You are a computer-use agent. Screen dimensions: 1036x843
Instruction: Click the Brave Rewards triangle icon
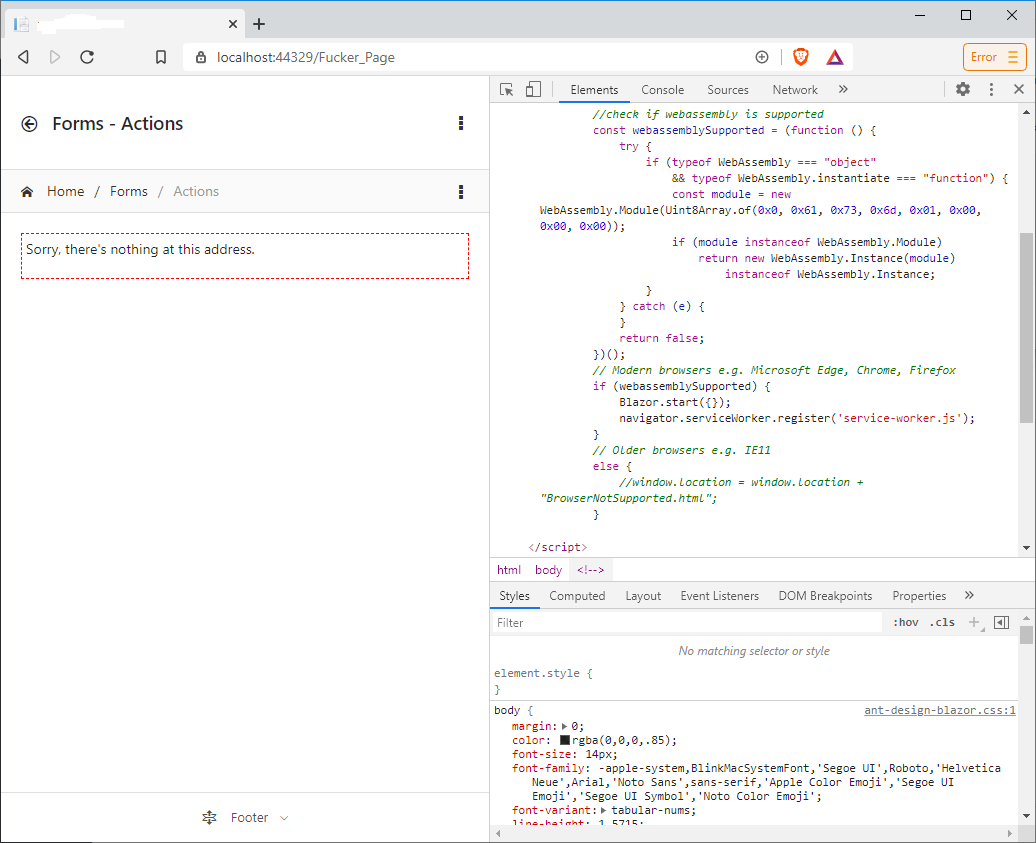pyautogui.click(x=835, y=57)
